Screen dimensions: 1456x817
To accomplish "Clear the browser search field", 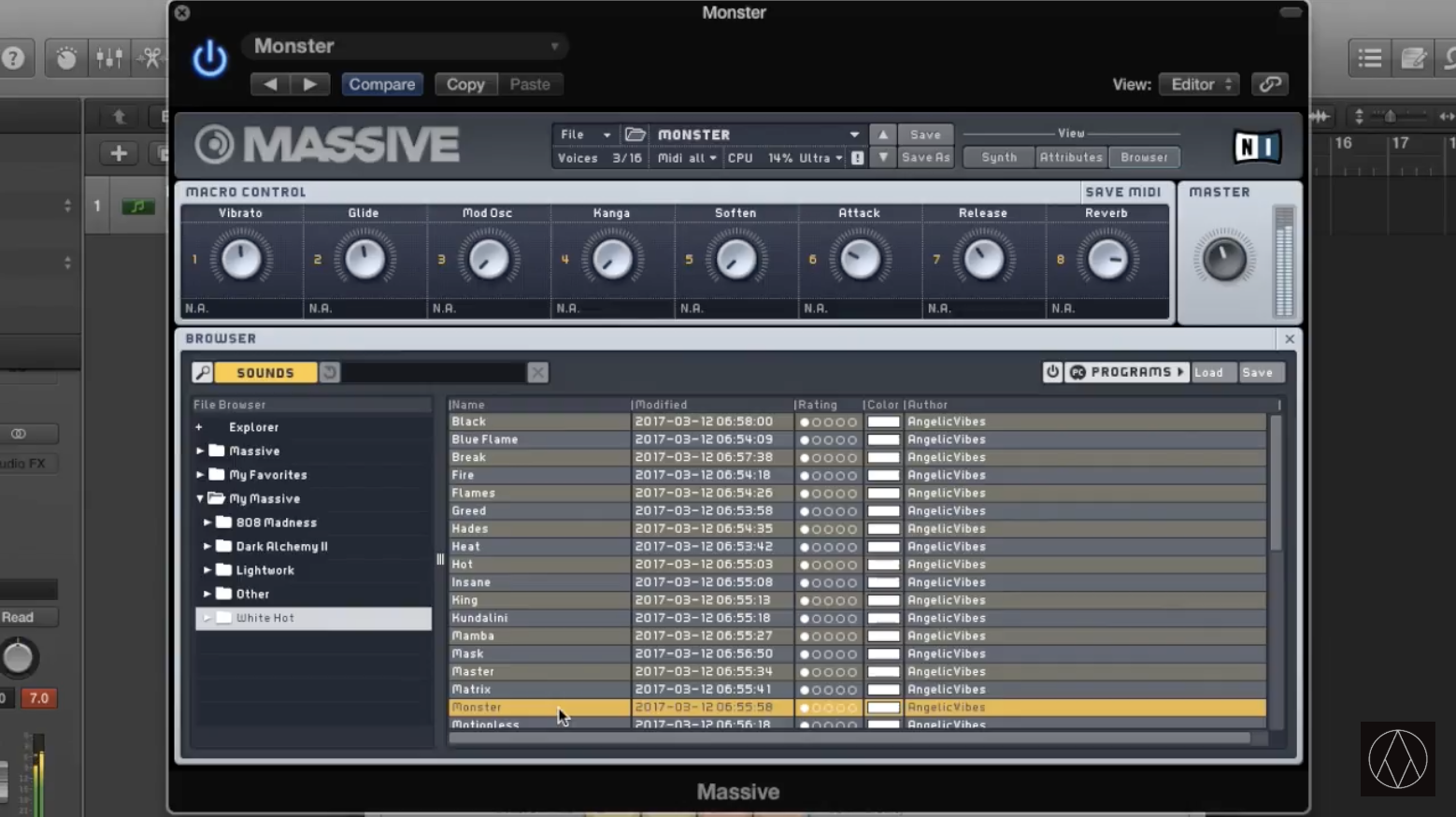I will tap(537, 373).
